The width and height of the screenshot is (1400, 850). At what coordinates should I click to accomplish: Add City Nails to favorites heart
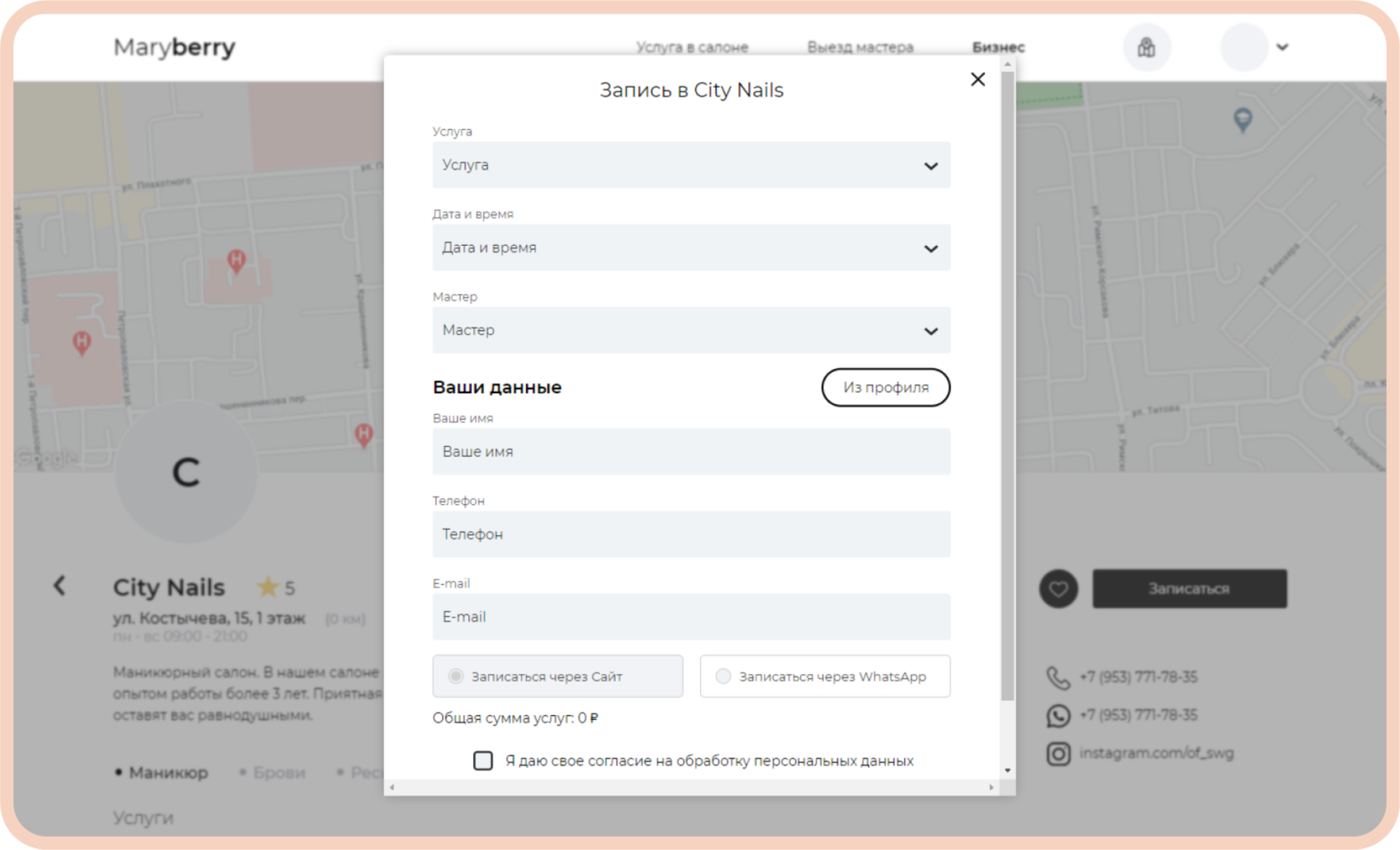click(1058, 589)
